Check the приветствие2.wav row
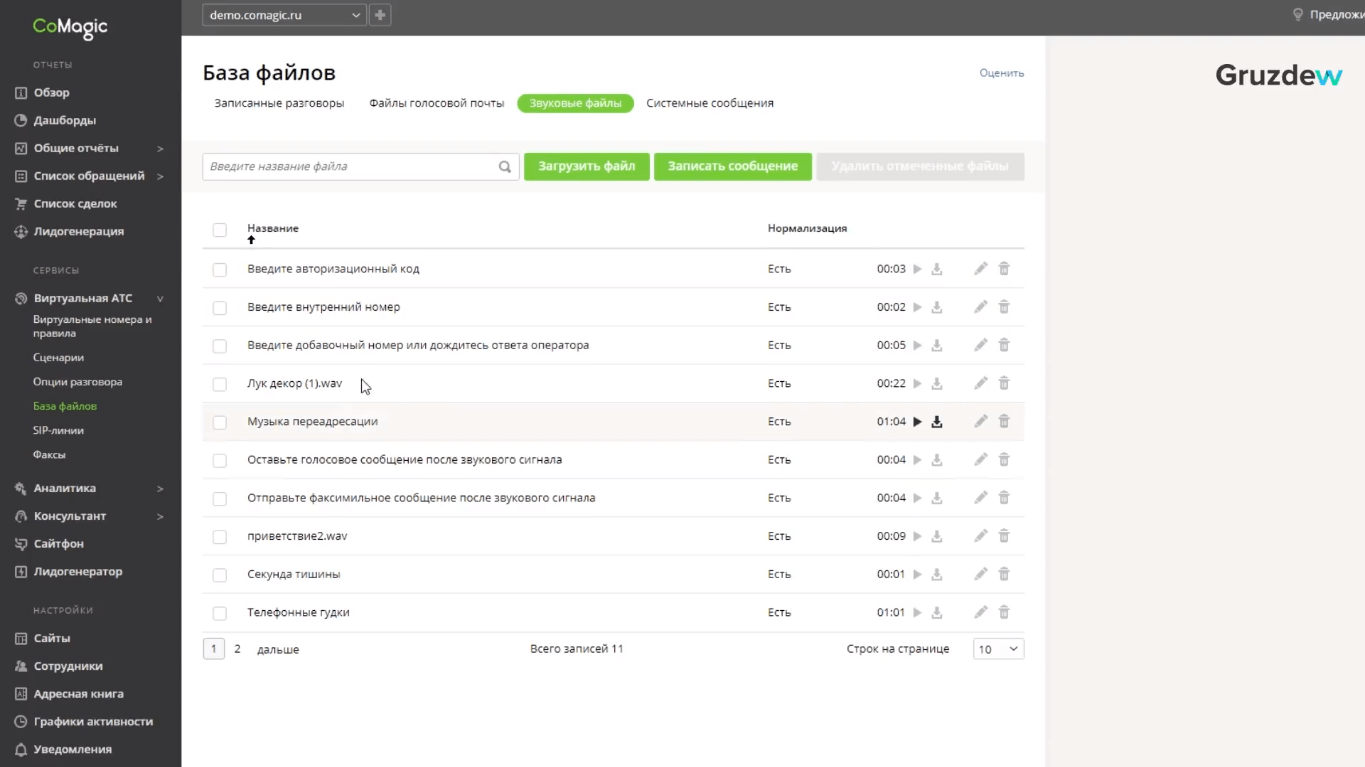Screen dimensions: 1365x767 tap(220, 537)
